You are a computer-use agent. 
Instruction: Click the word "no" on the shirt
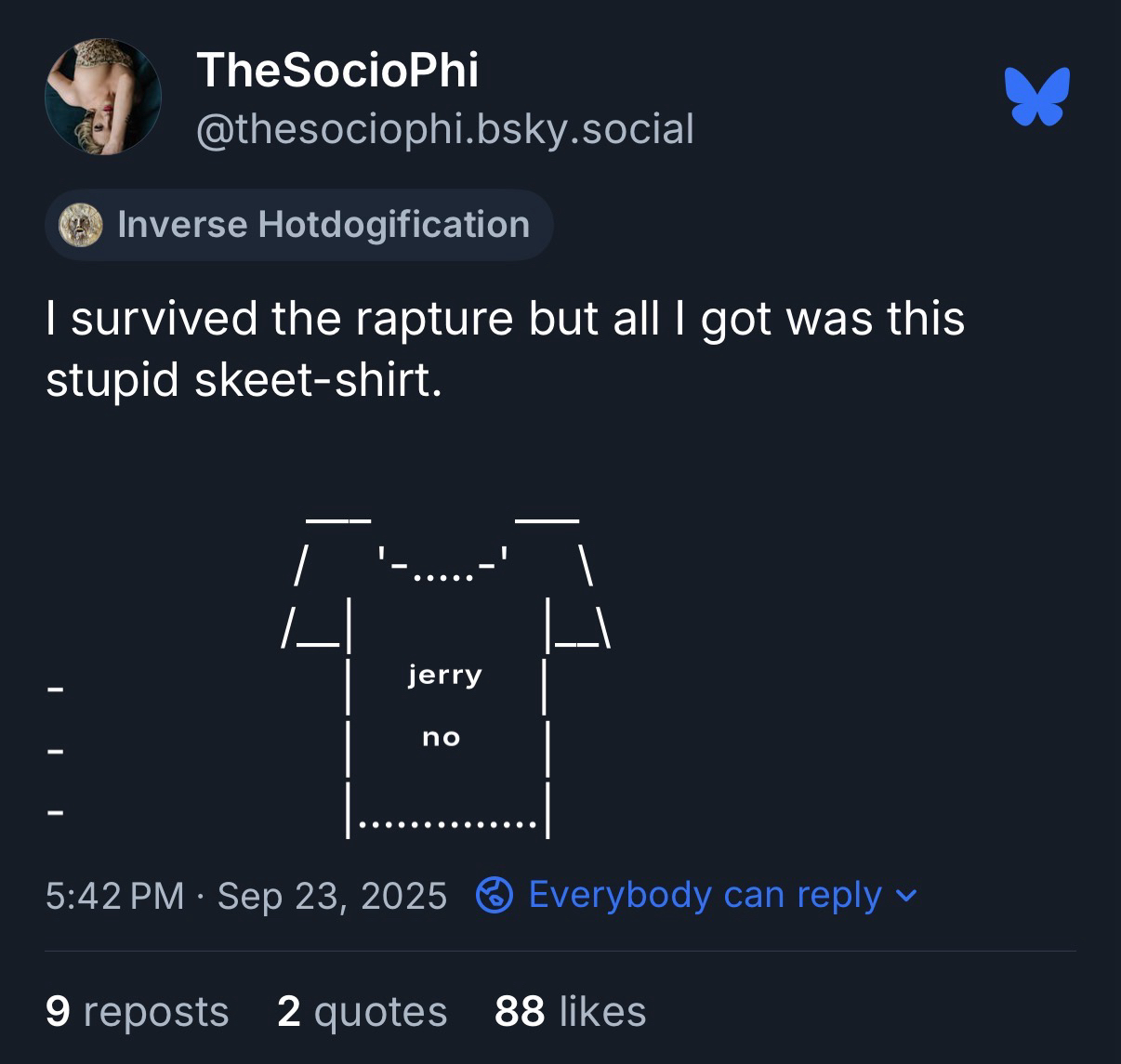click(442, 738)
